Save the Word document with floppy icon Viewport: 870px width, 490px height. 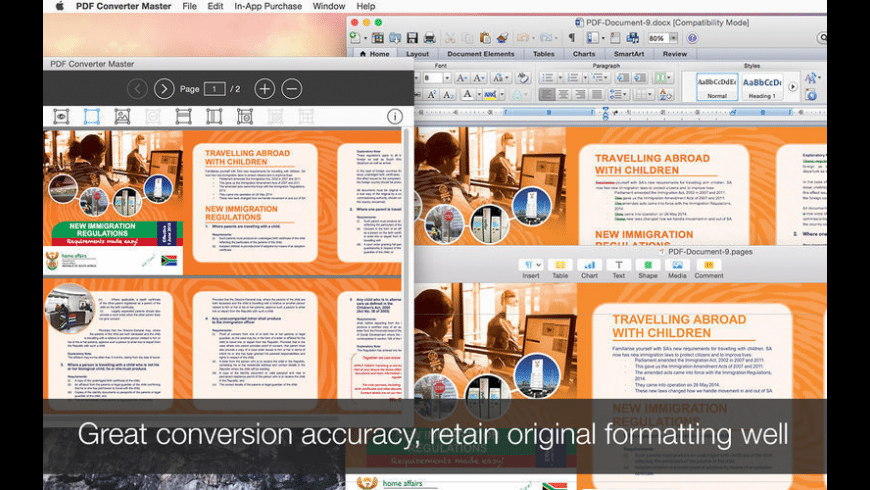(x=412, y=38)
